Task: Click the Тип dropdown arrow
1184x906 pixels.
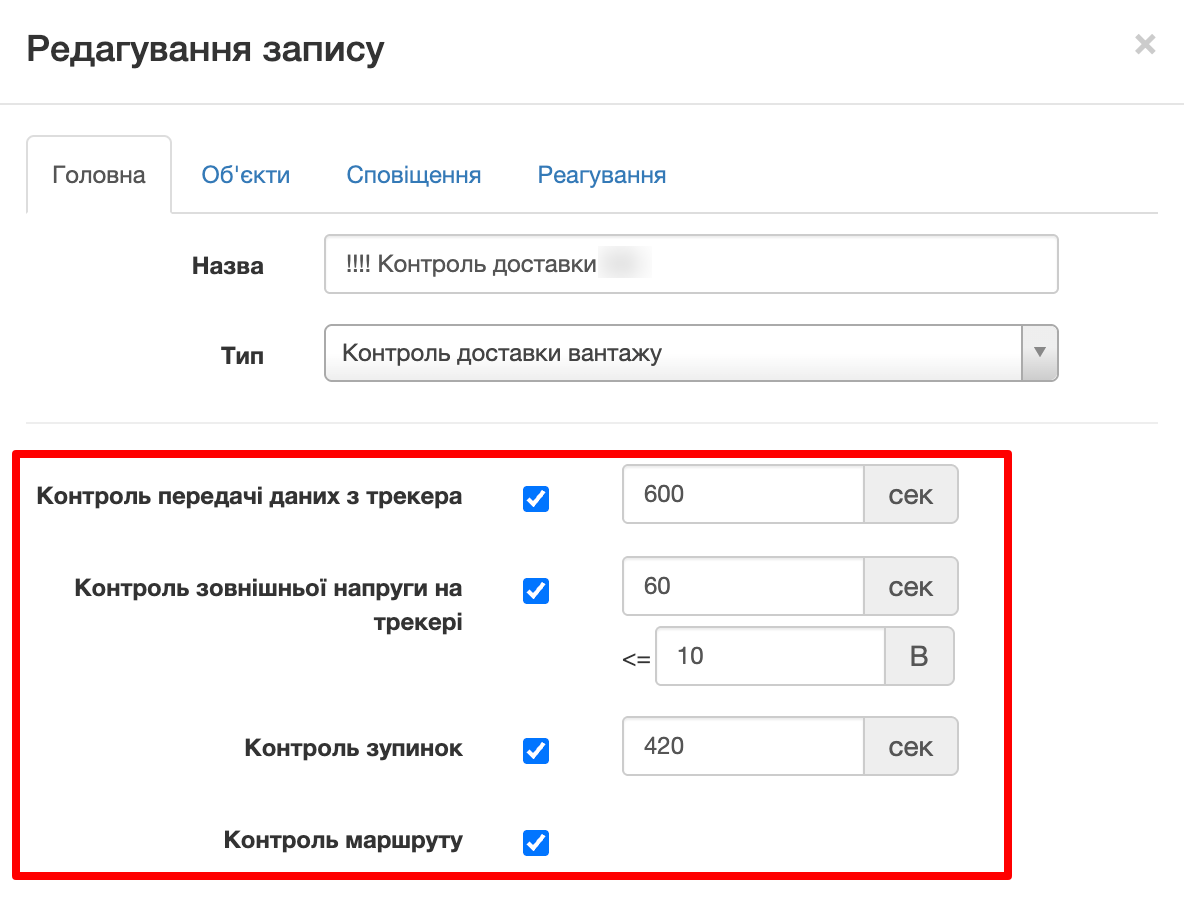Action: click(x=1040, y=353)
